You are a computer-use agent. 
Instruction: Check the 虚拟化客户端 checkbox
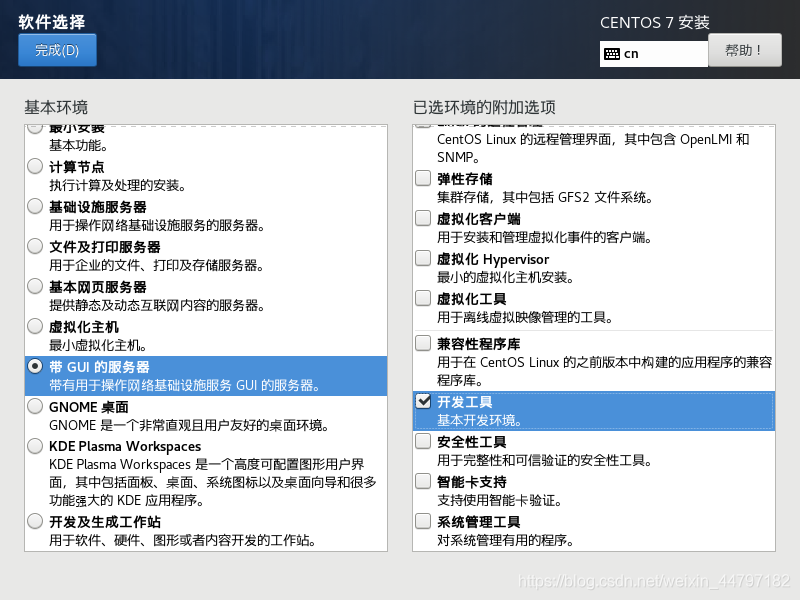423,218
